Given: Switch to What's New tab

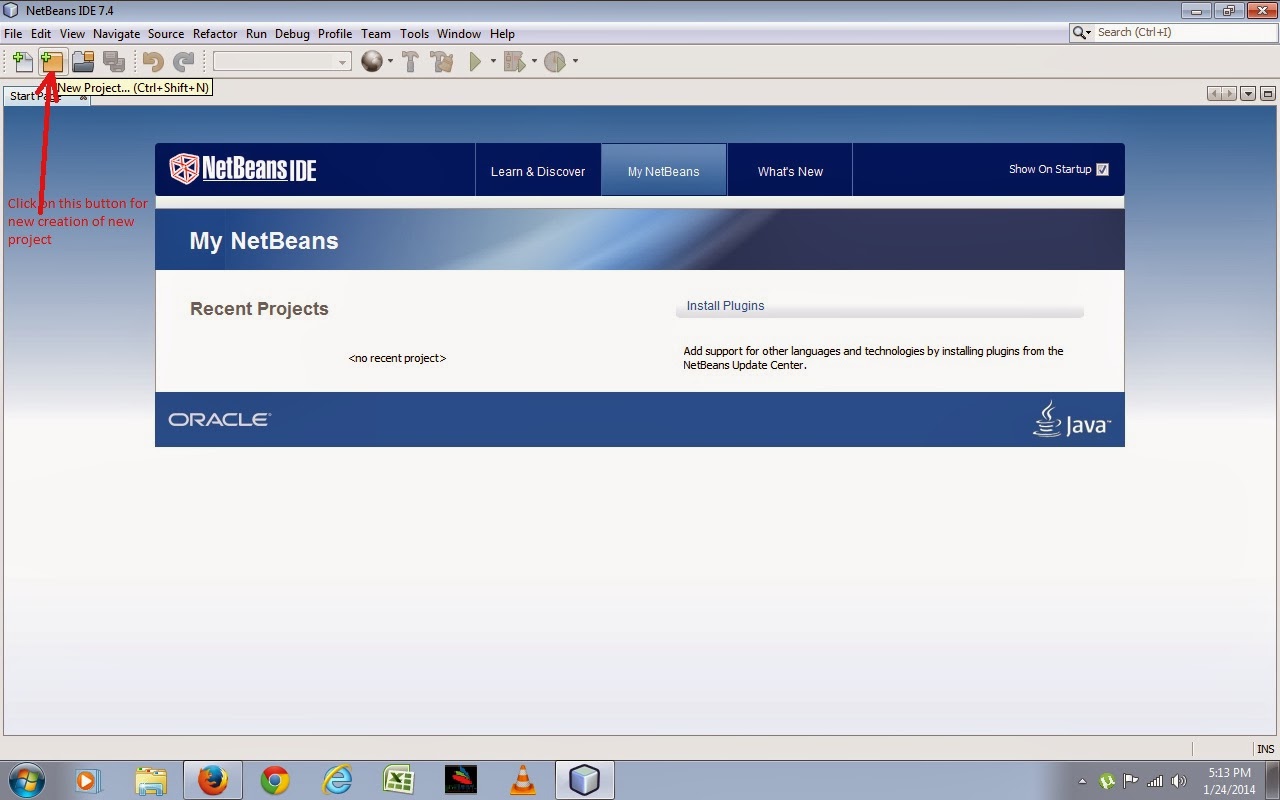Looking at the screenshot, I should point(790,171).
